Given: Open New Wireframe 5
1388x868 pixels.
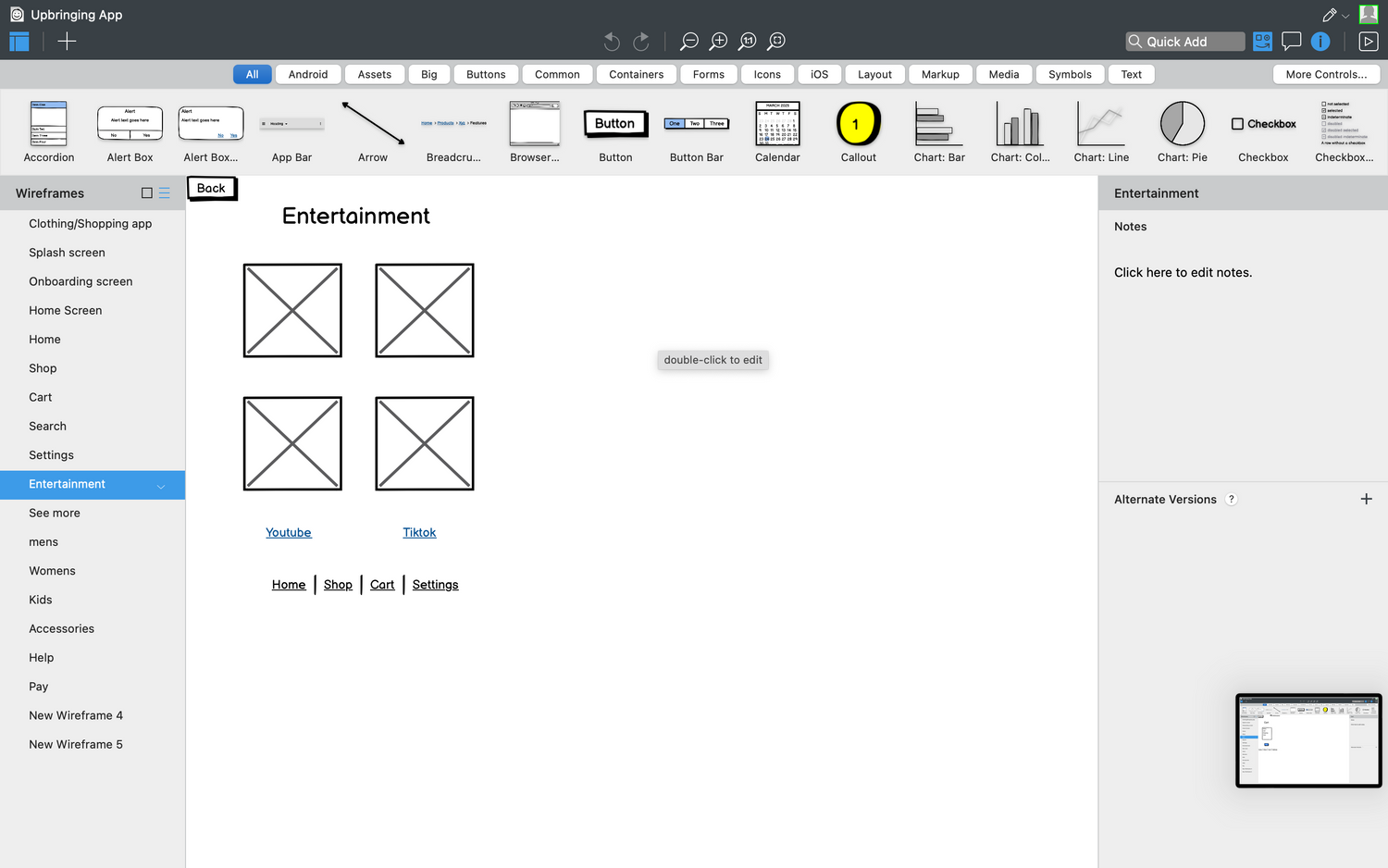Looking at the screenshot, I should (x=93, y=744).
